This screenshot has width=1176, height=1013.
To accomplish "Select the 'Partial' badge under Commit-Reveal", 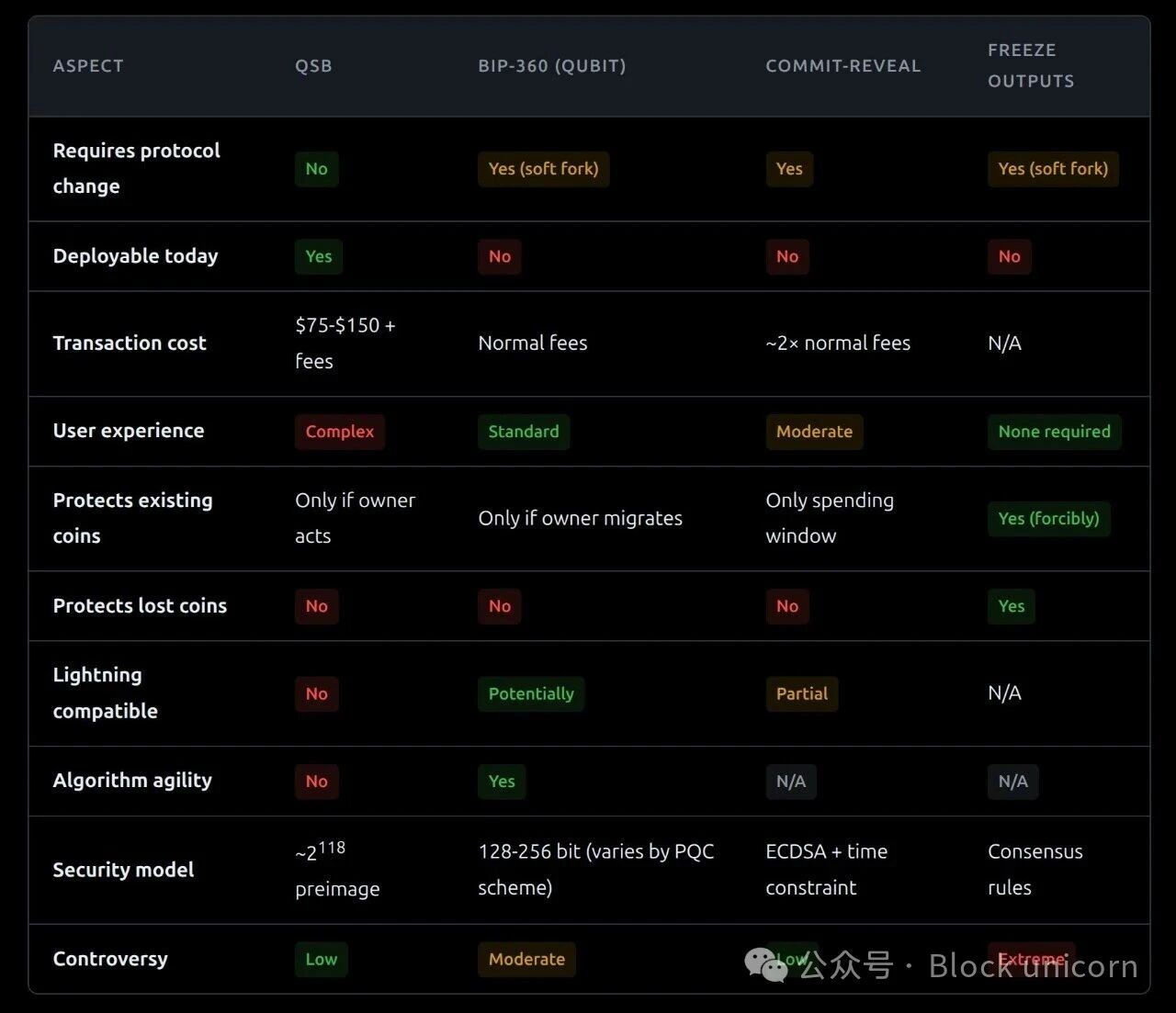I will point(801,694).
